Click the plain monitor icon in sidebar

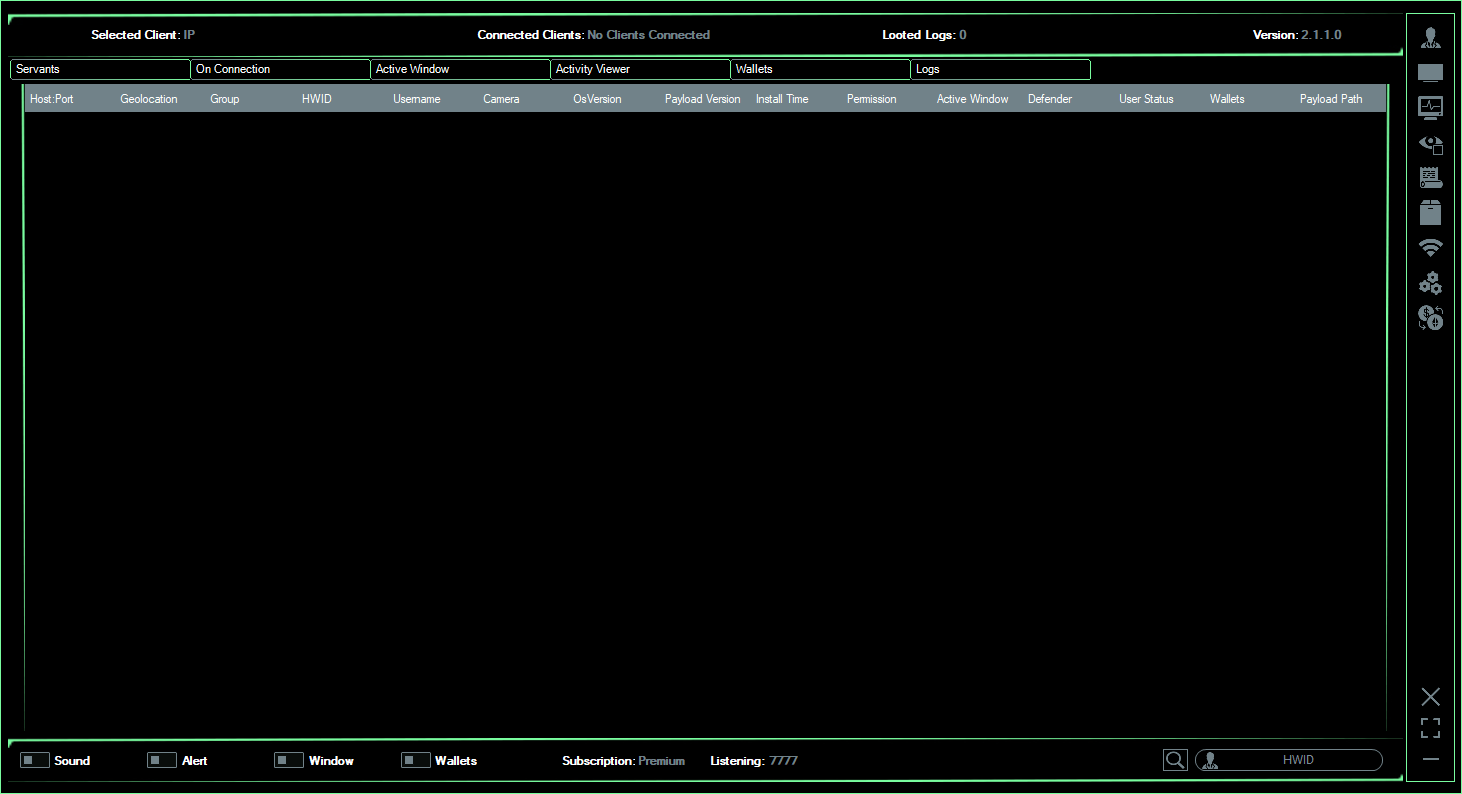point(1430,73)
